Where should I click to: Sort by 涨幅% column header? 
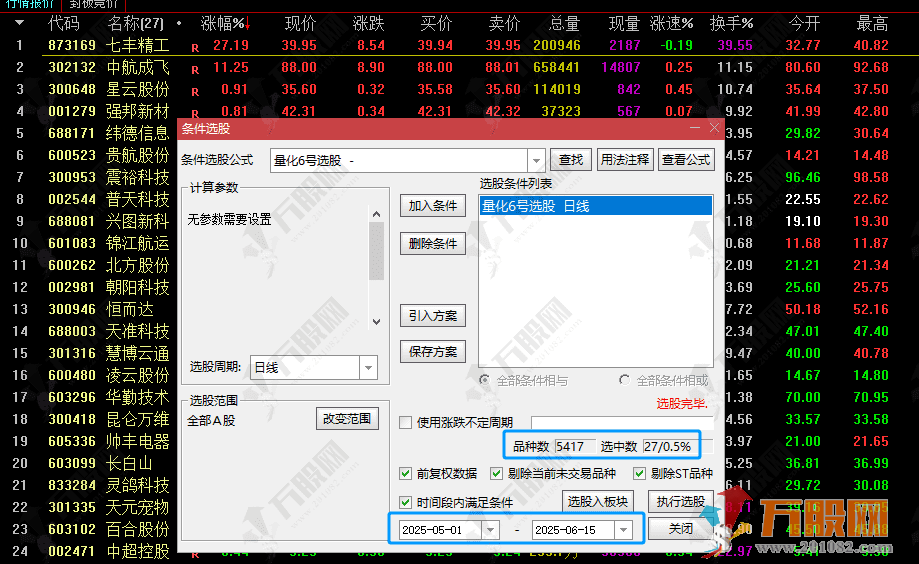(226, 23)
